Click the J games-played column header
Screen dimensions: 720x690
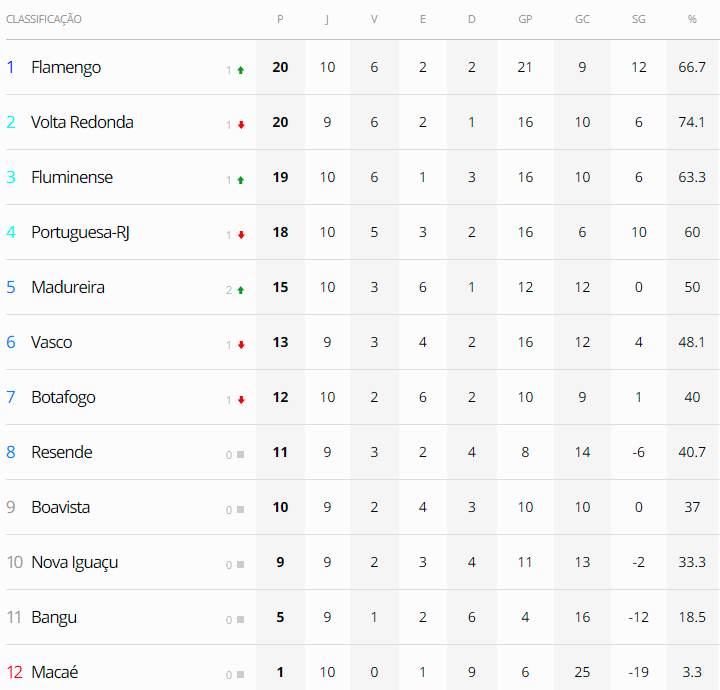coord(327,19)
